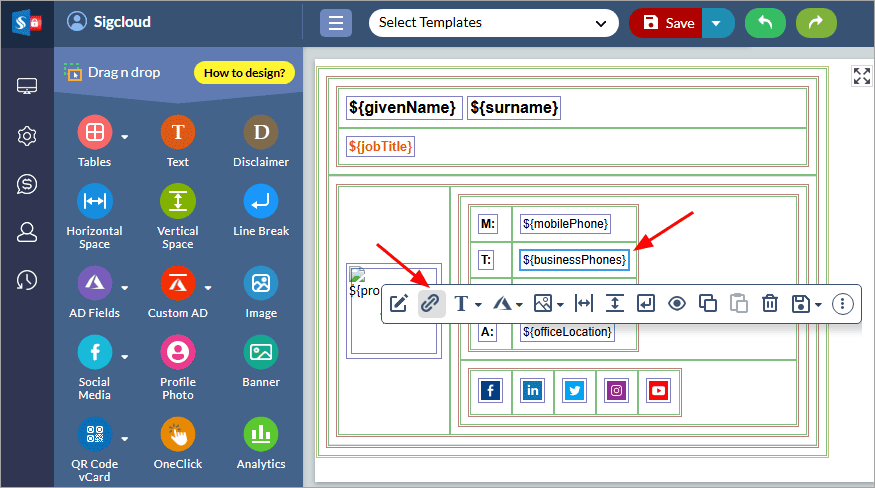This screenshot has width=875, height=488.
Task: Toggle fullscreen editor view
Action: click(x=861, y=77)
